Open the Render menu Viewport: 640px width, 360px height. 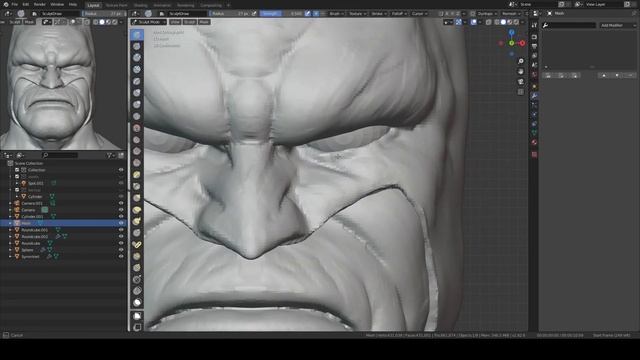40,4
